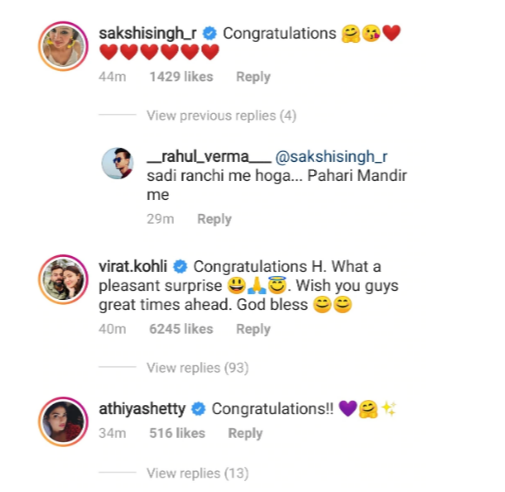Image resolution: width=505 pixels, height=492 pixels.
Task: Click verified badge next to virat.kohli
Action: point(180,267)
